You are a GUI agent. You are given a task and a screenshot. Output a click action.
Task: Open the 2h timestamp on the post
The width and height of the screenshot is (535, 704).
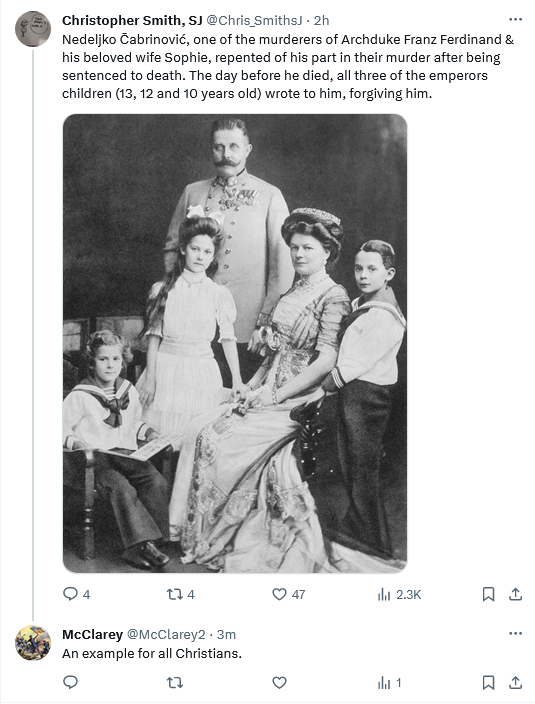321,21
